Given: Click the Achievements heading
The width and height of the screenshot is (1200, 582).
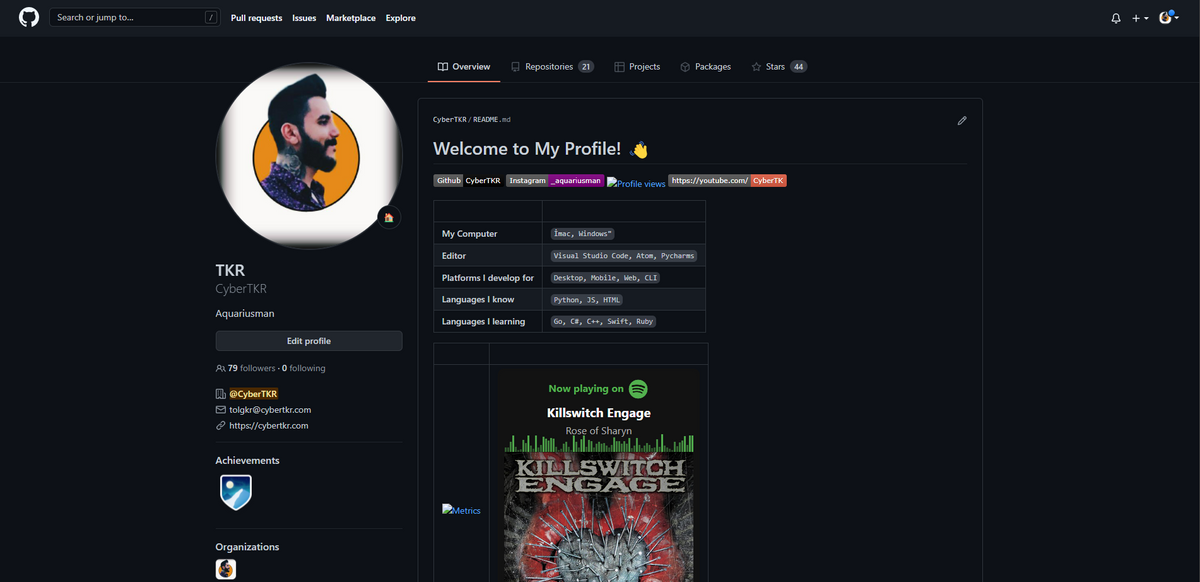Looking at the screenshot, I should point(248,461).
